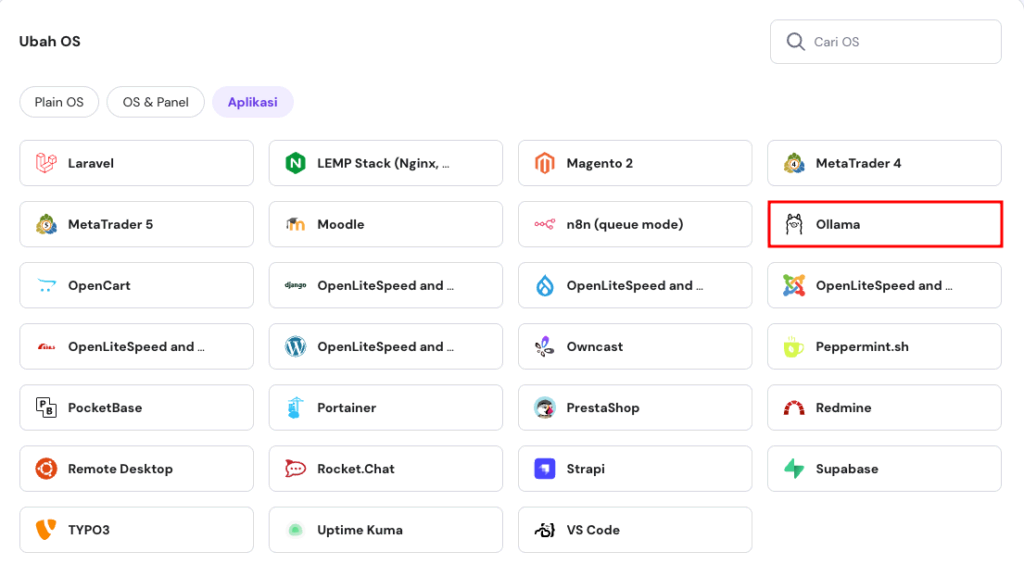Type in the Cari OS search field
Image resolution: width=1024 pixels, height=564 pixels.
[x=900, y=42]
